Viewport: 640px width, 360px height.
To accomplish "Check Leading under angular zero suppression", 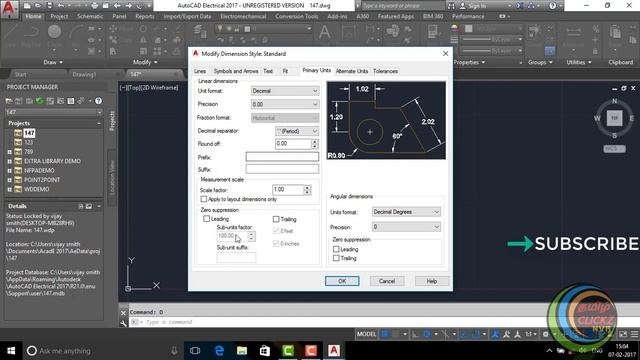I will 336,249.
